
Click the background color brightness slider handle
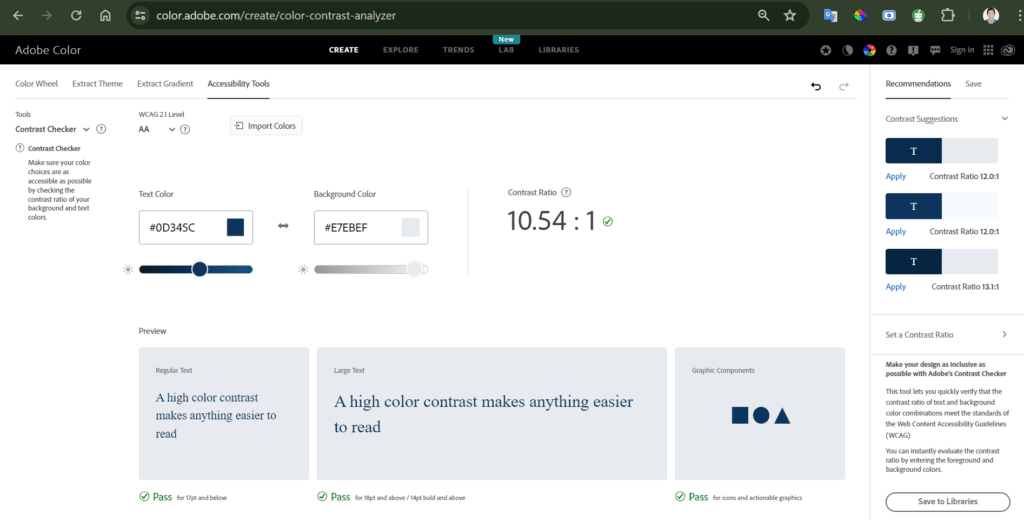point(414,269)
